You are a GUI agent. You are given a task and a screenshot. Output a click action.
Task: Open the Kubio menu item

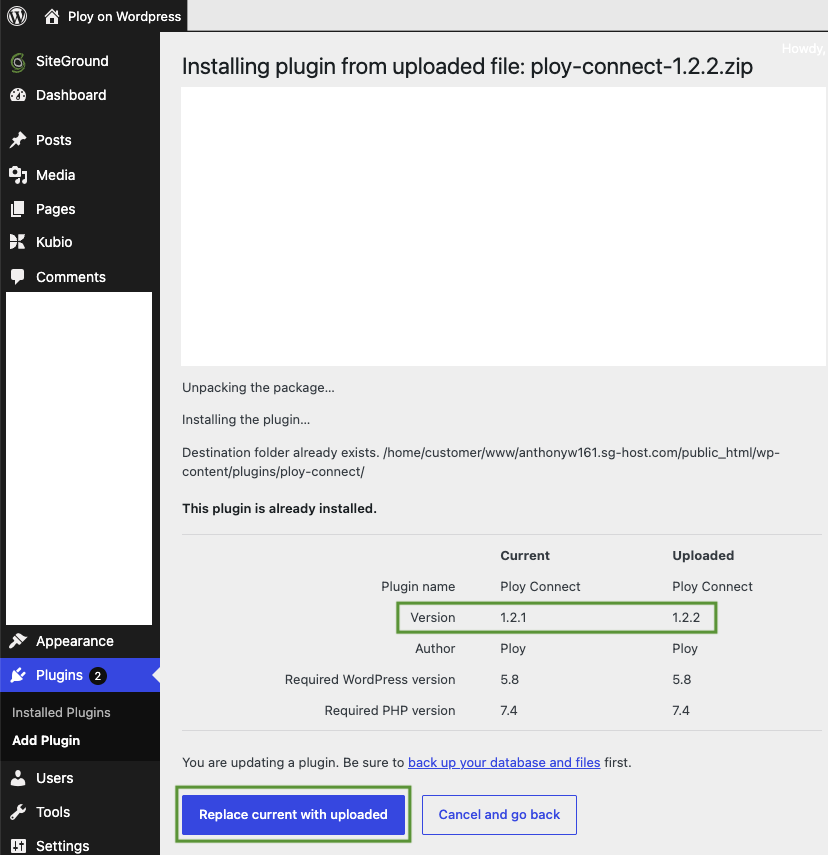pyautogui.click(x=54, y=242)
